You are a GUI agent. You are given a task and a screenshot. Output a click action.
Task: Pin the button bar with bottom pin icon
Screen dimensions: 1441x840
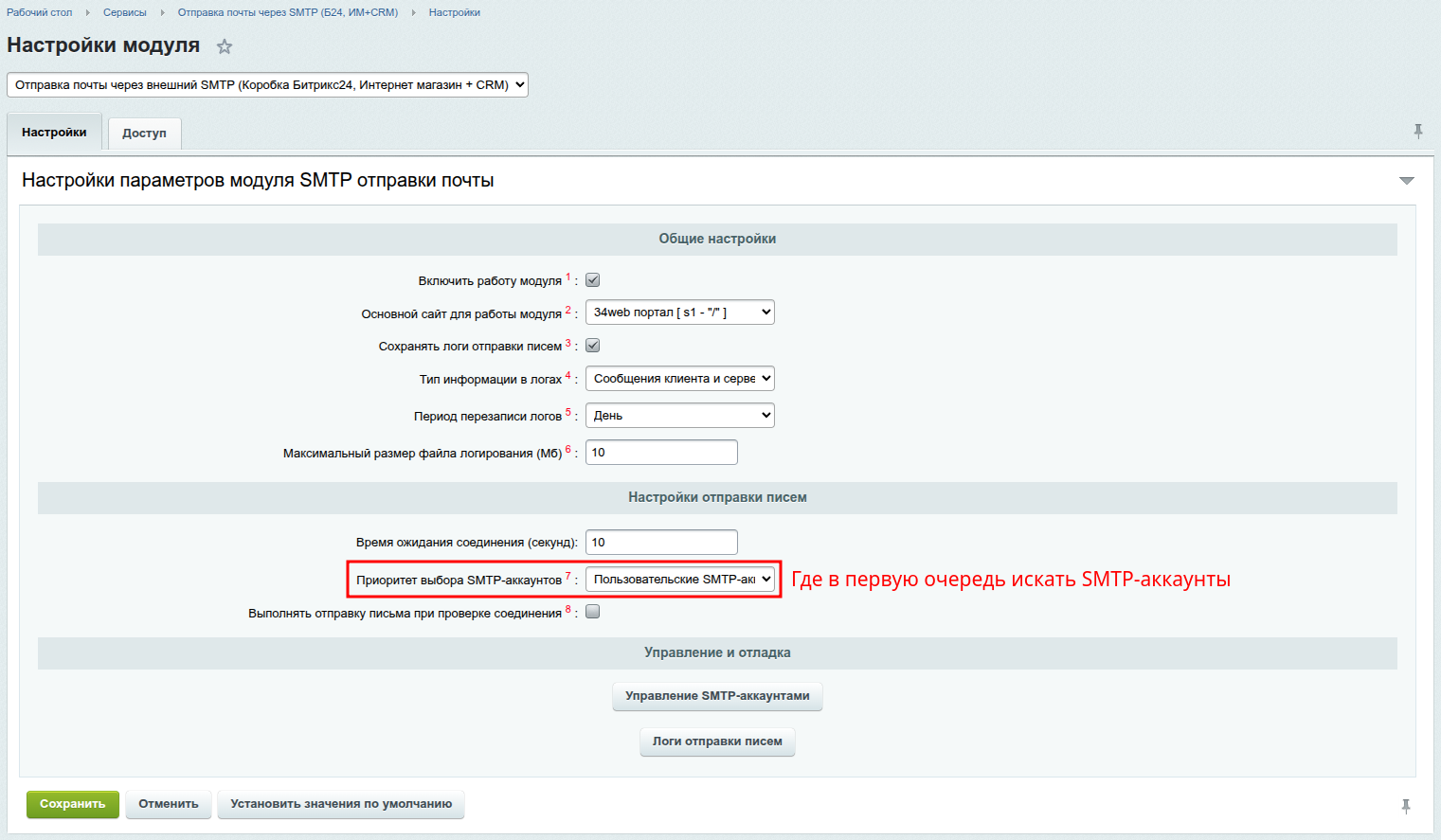1406,806
